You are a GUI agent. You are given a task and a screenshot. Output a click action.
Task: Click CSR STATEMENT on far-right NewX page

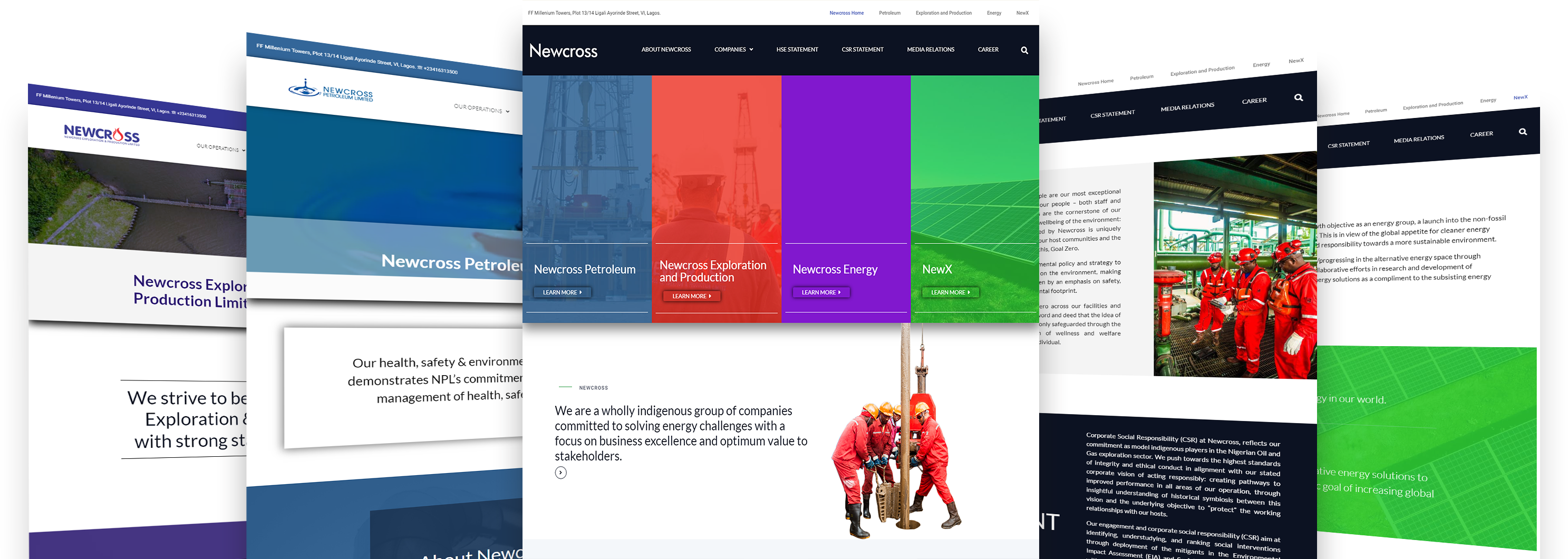(x=1348, y=145)
